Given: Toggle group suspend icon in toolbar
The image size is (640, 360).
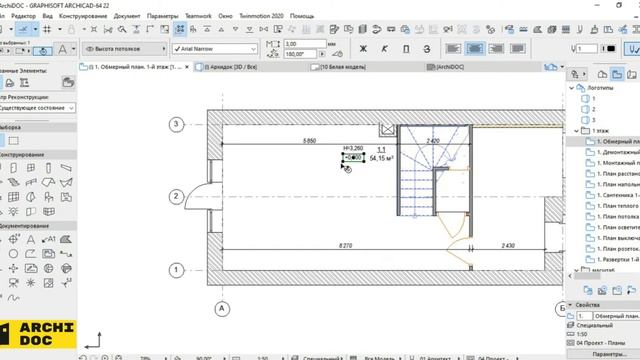Looking at the screenshot, I should 180,29.
